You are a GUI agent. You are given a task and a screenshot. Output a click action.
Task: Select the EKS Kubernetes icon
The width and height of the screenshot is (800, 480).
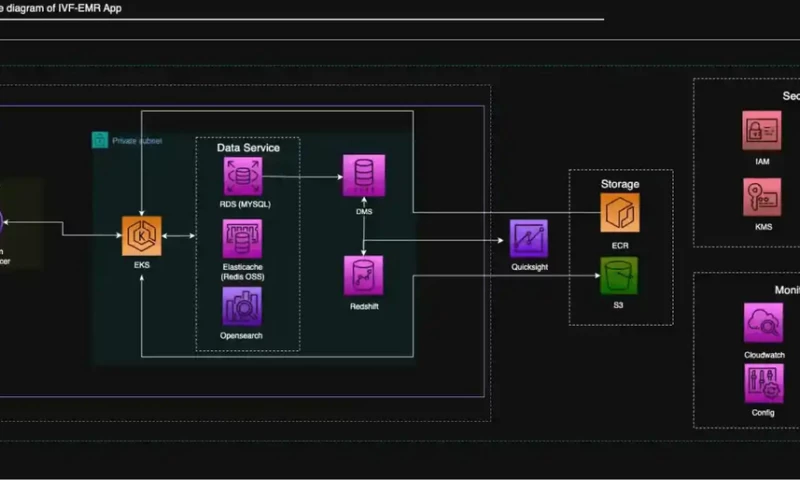(141, 236)
